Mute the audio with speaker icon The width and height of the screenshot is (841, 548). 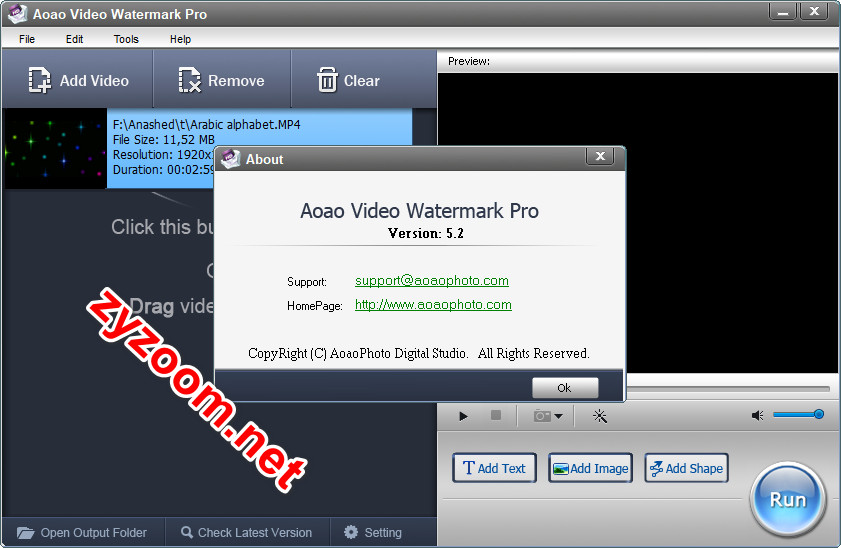pyautogui.click(x=757, y=416)
